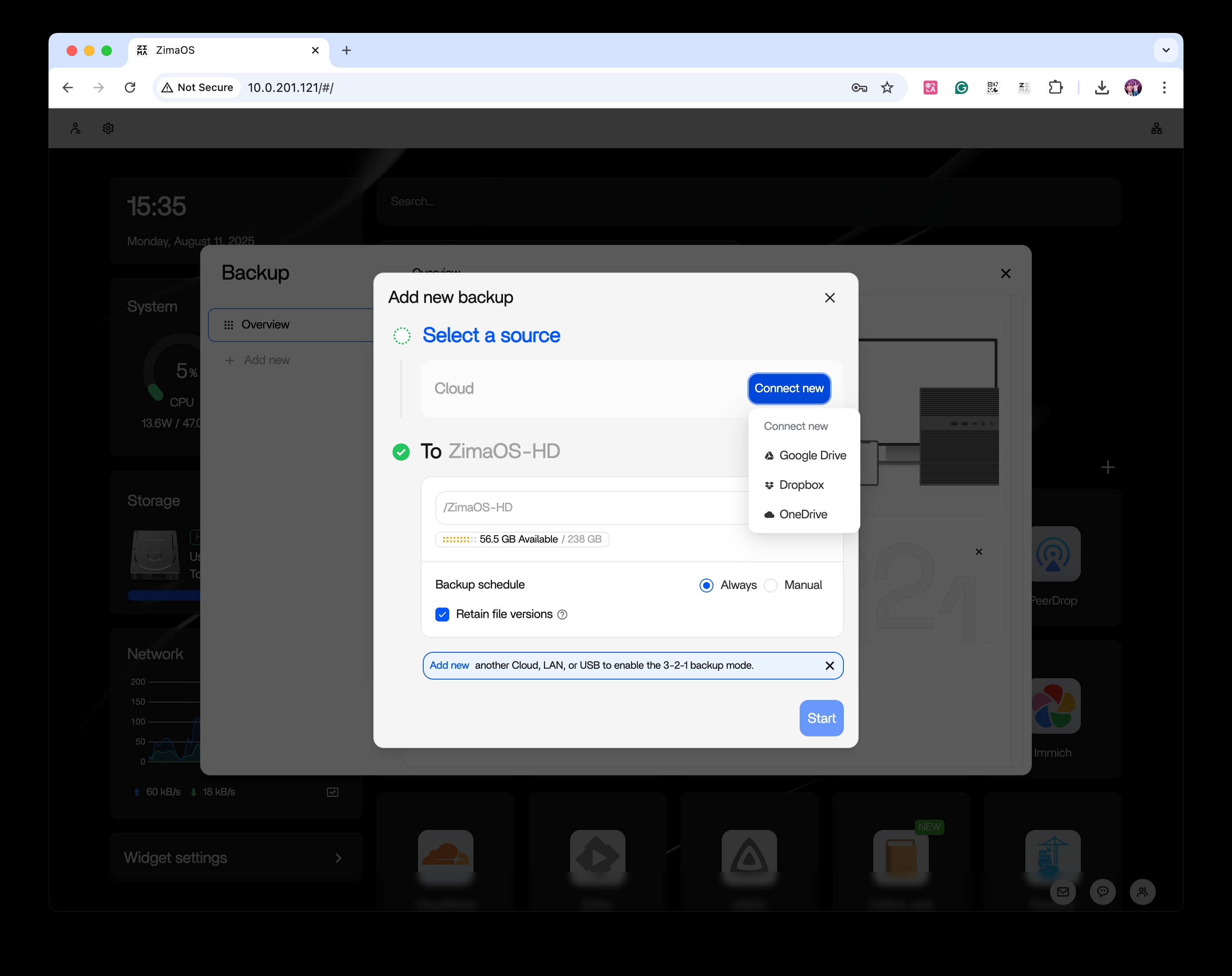Click the plus icon to add app
Image resolution: width=1232 pixels, height=976 pixels.
[x=1108, y=468]
